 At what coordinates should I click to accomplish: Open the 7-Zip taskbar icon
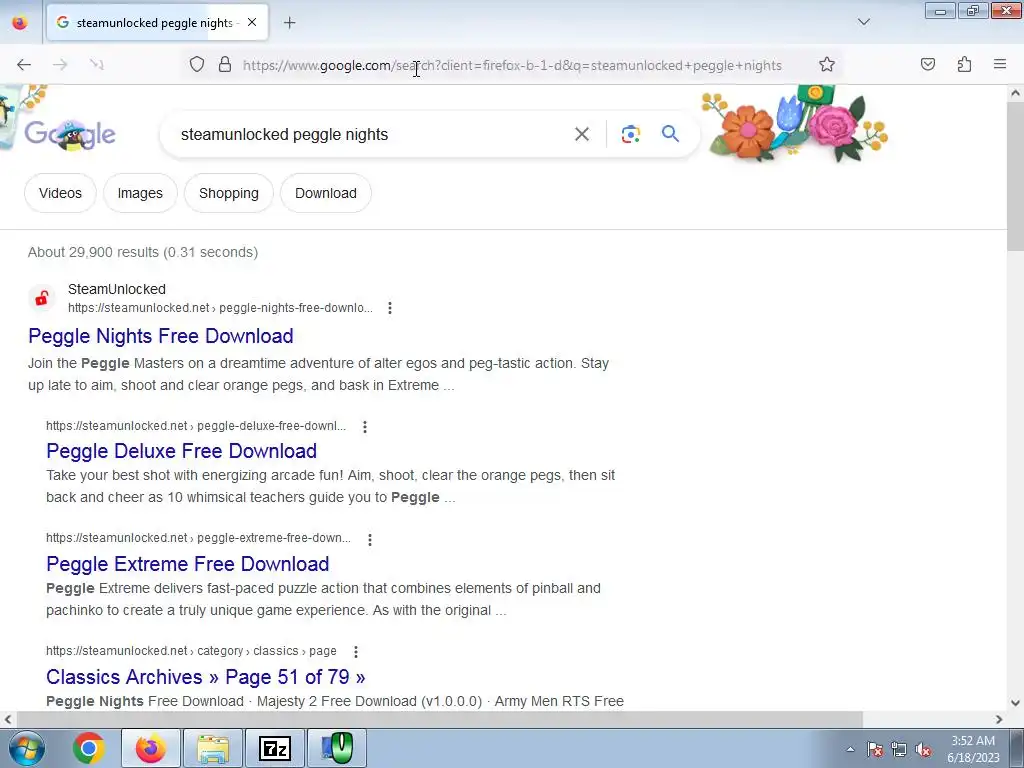tap(275, 748)
